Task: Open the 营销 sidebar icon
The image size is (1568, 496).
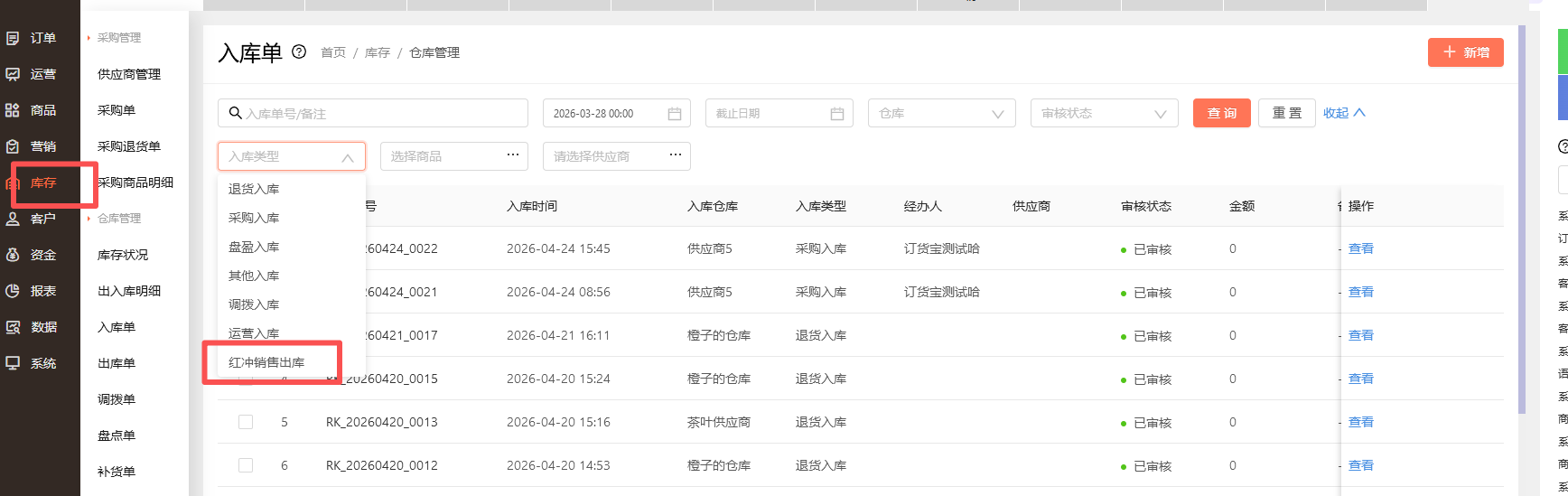Action: coord(13,146)
